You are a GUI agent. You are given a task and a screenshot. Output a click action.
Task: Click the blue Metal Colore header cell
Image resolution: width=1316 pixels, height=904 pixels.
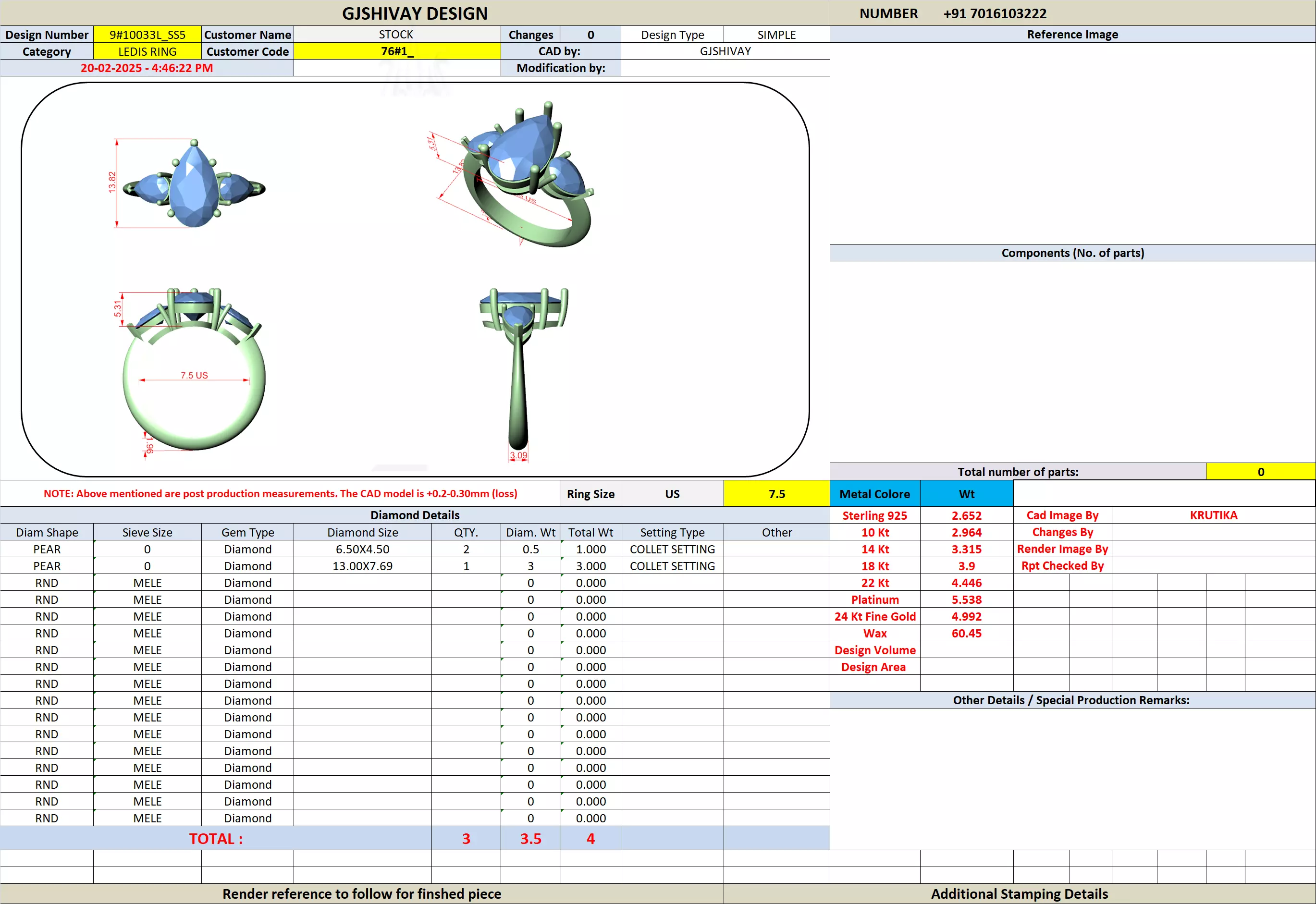pos(874,494)
